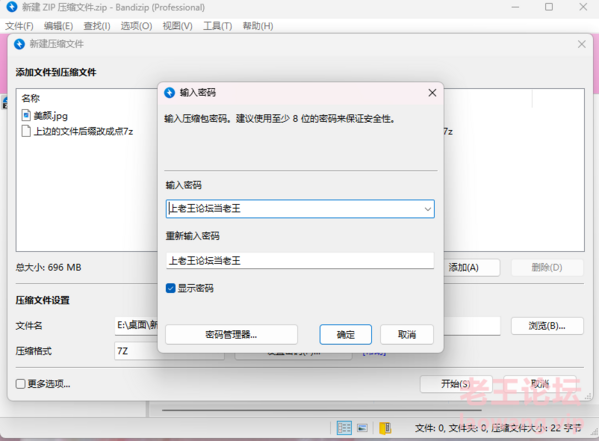Click the 重新输入密码 text field
The height and width of the screenshot is (441, 599).
click(300, 261)
